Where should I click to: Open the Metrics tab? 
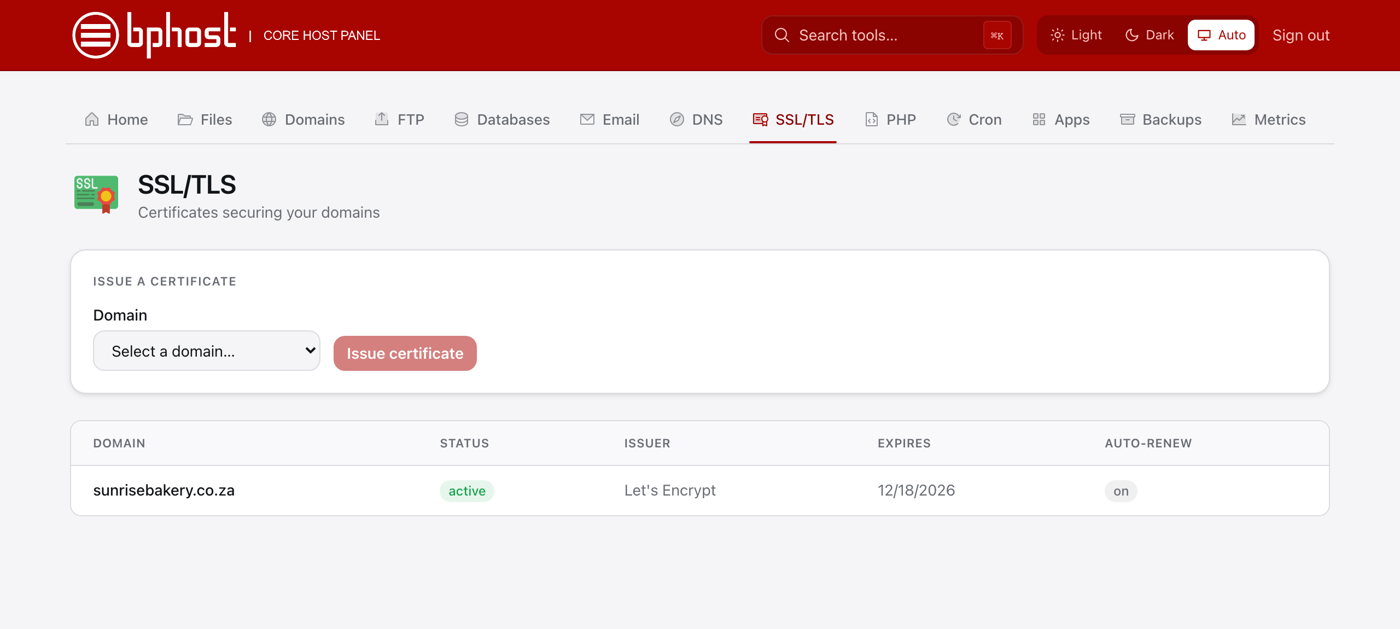tap(1269, 119)
